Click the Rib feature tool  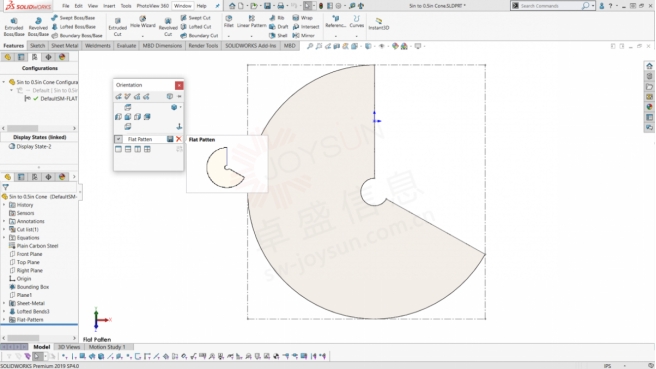[x=277, y=18]
